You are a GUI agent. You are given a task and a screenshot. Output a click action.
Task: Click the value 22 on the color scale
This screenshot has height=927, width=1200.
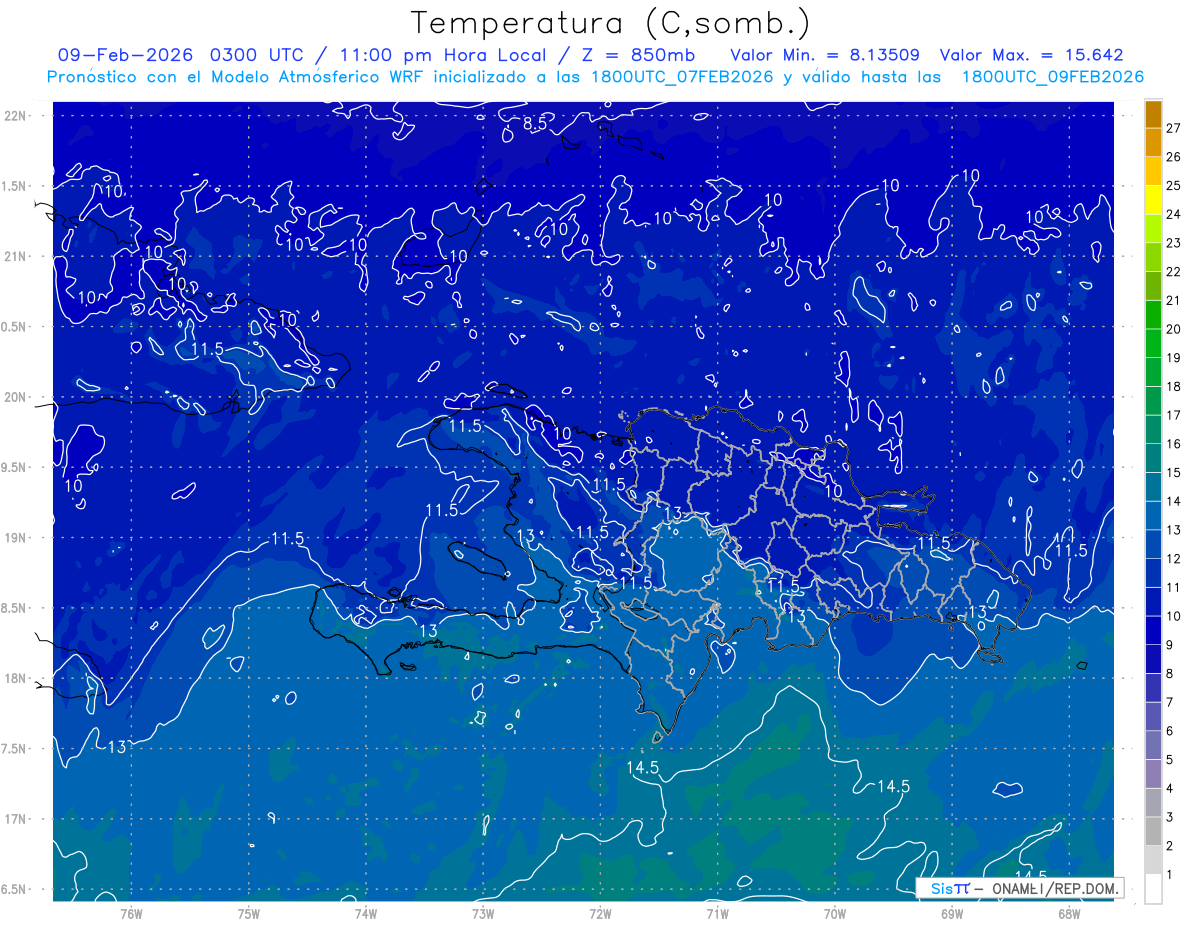1174,272
